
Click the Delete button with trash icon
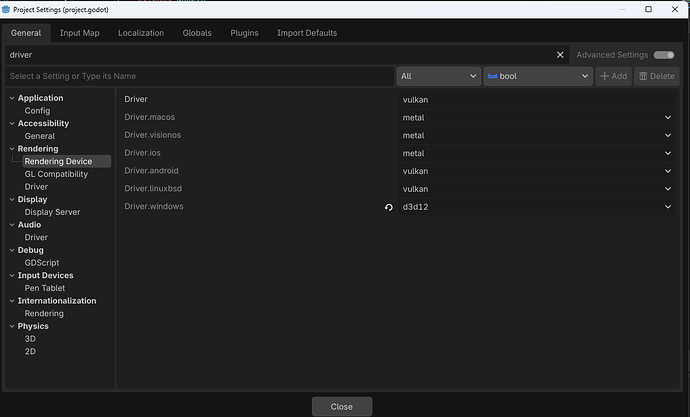(x=656, y=76)
